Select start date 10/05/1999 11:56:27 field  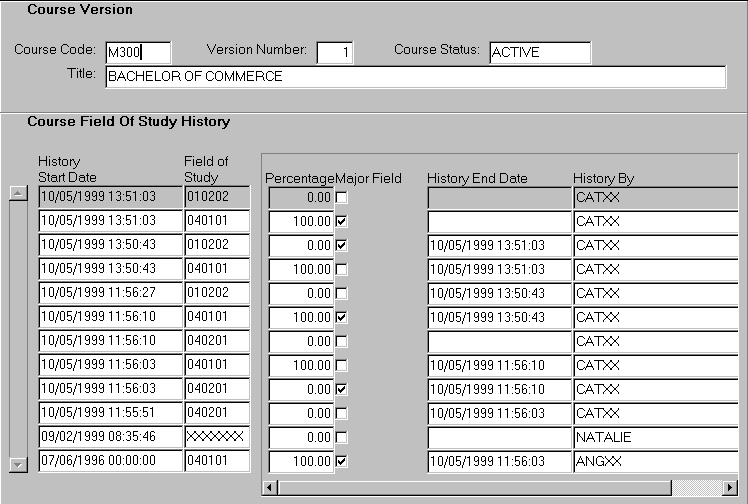(109, 293)
